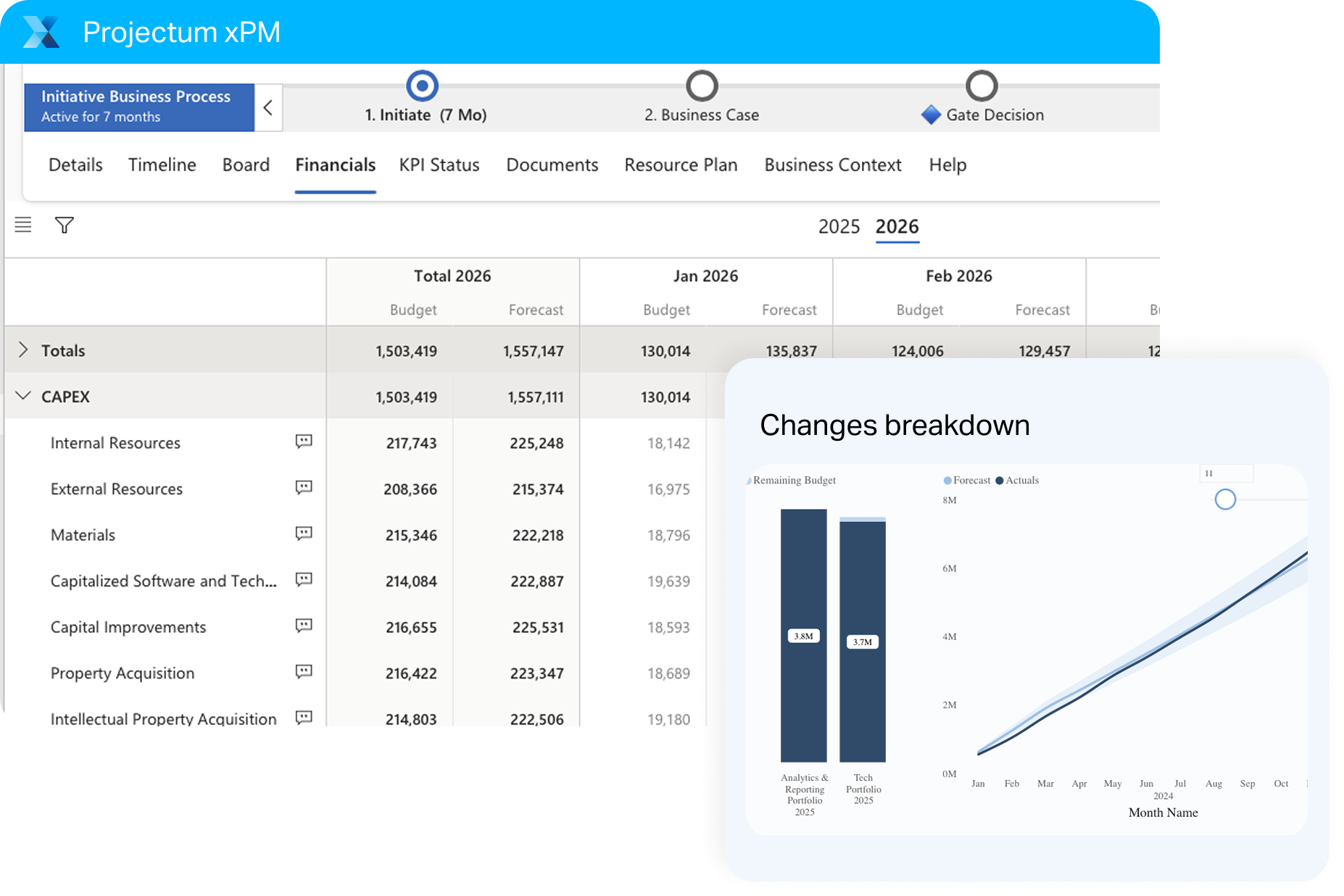Collapse the CAPEX section chevron
Image resolution: width=1344 pixels, height=896 pixels.
click(22, 396)
